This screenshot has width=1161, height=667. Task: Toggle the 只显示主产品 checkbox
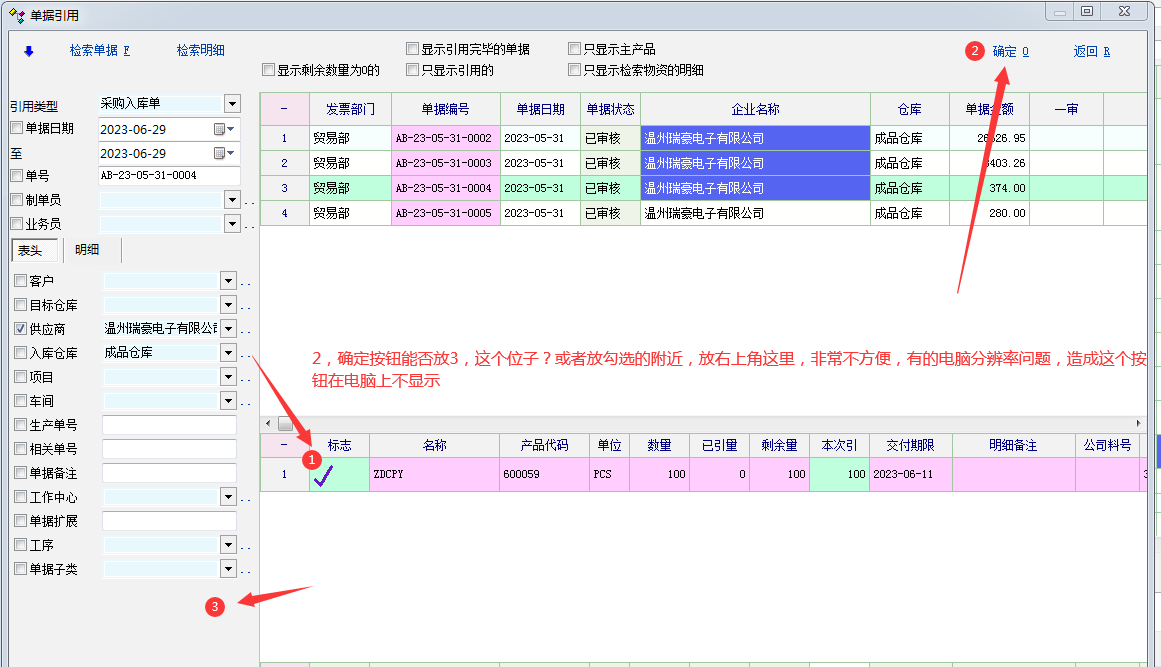[574, 49]
